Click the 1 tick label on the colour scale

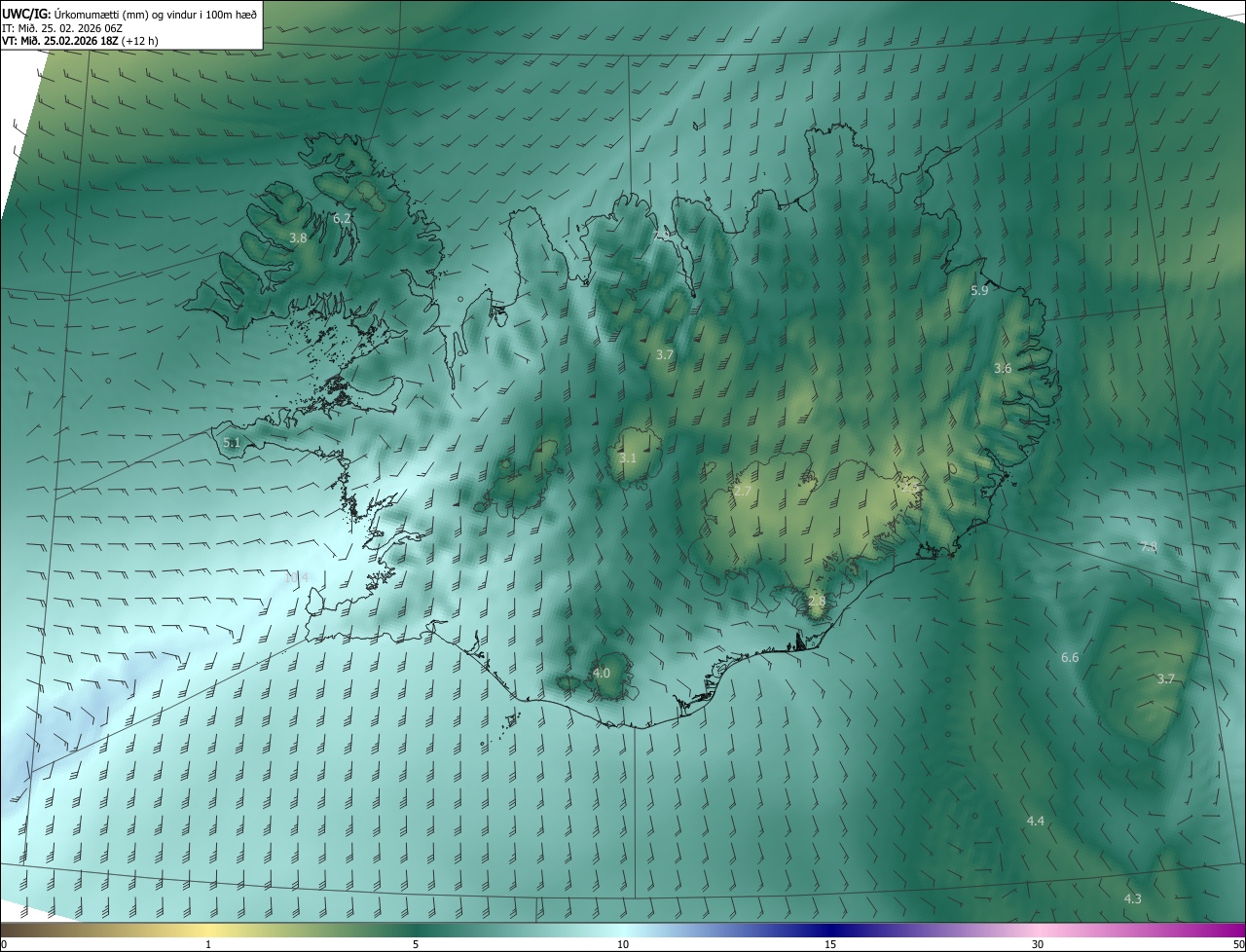208,944
